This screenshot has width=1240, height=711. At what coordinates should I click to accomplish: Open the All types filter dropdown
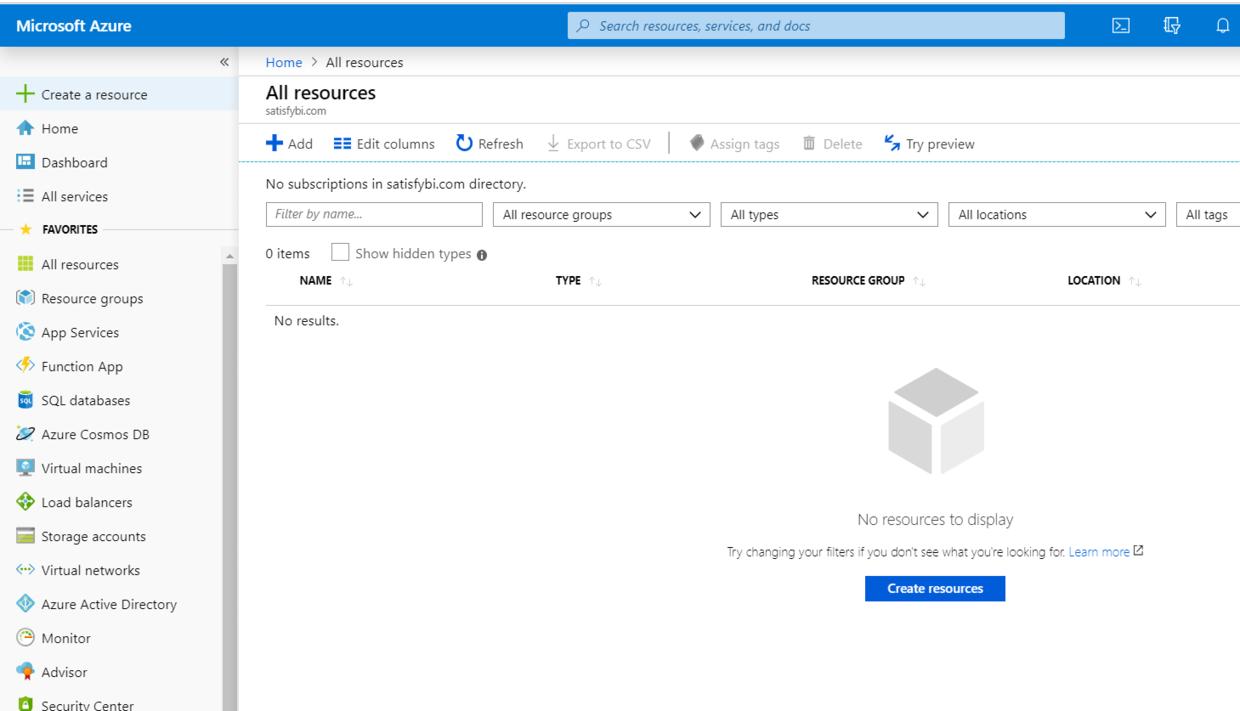point(830,214)
